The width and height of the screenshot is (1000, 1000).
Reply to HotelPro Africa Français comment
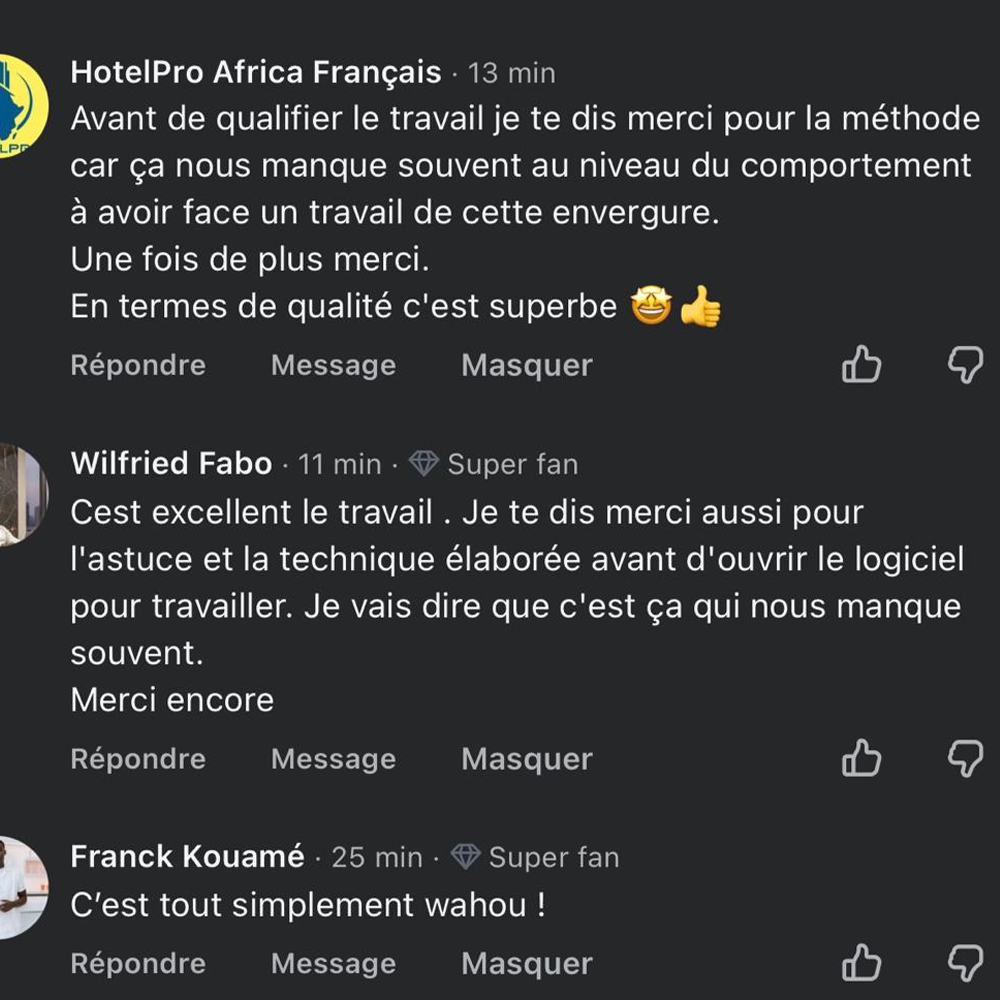(138, 366)
